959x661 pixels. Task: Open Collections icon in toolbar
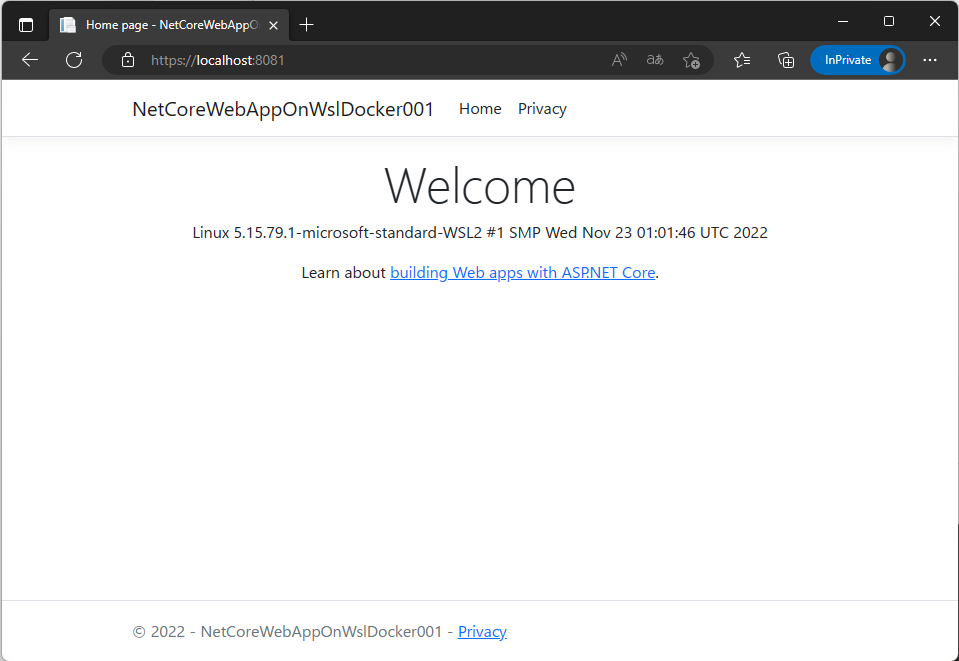786,60
